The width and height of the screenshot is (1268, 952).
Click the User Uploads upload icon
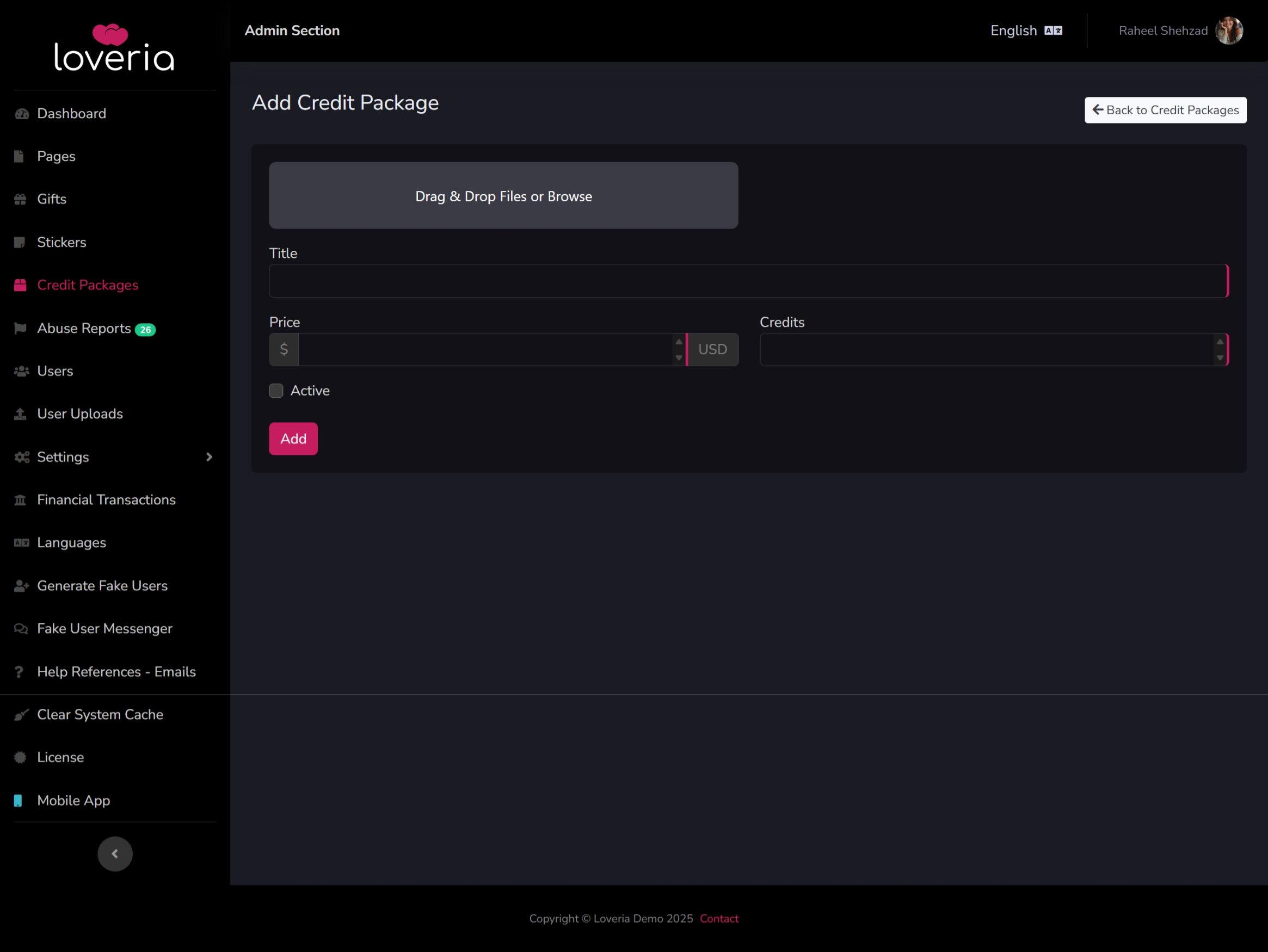pos(21,414)
